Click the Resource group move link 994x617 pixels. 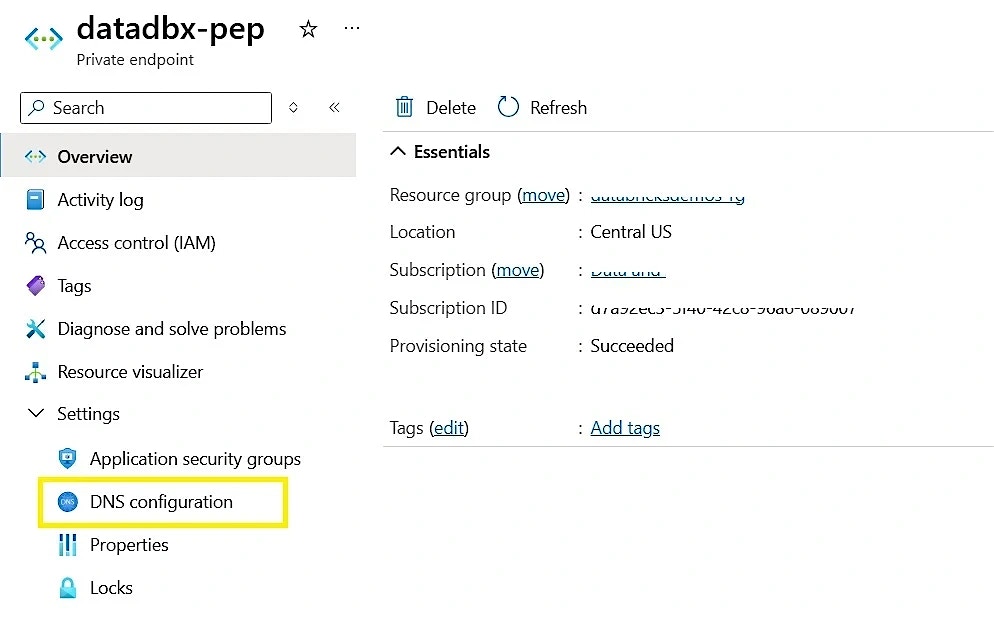pos(544,195)
